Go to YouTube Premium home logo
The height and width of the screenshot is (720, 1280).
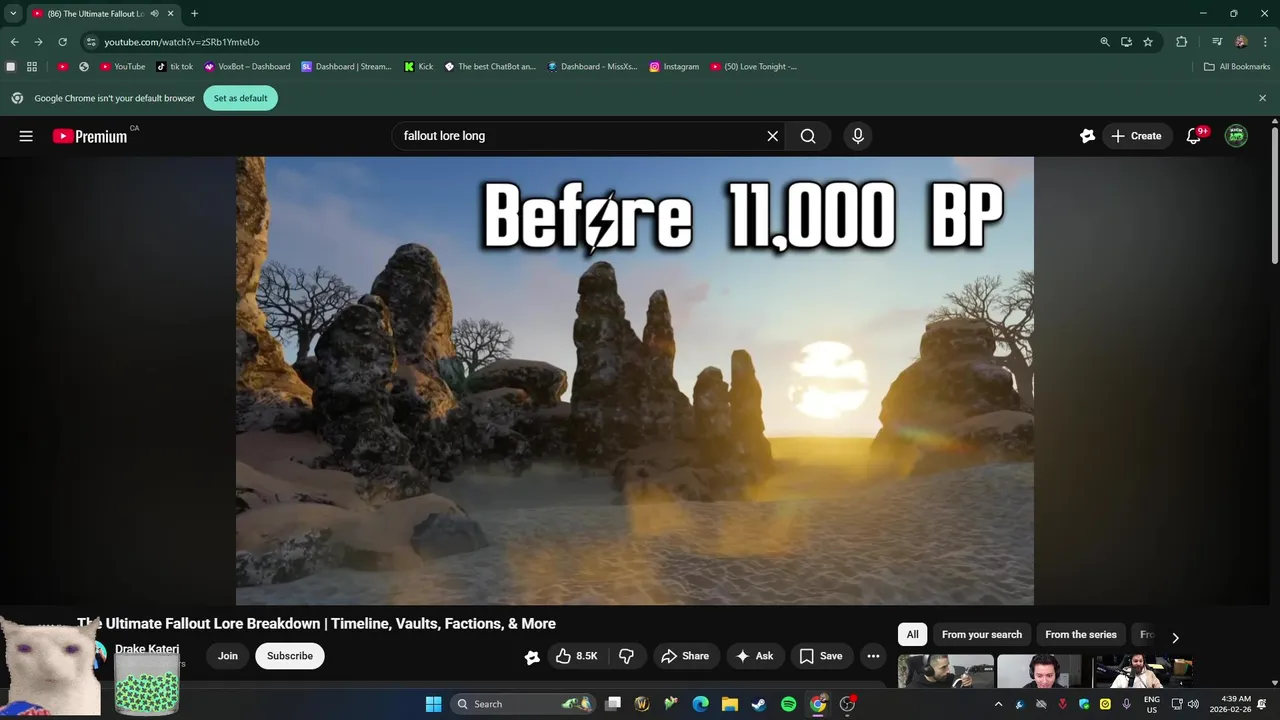[90, 136]
